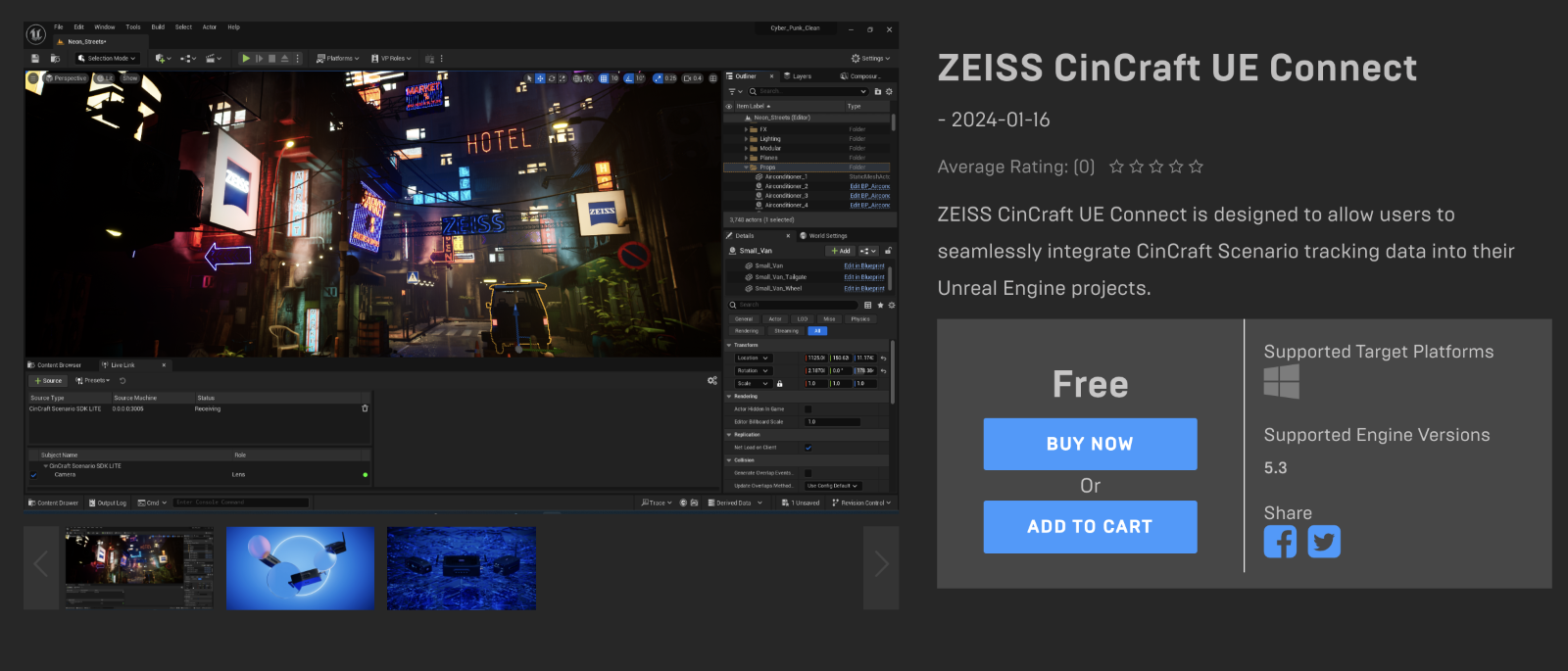Toggle the Net Load on Client checkbox
This screenshot has width=1568, height=671.
tap(808, 448)
